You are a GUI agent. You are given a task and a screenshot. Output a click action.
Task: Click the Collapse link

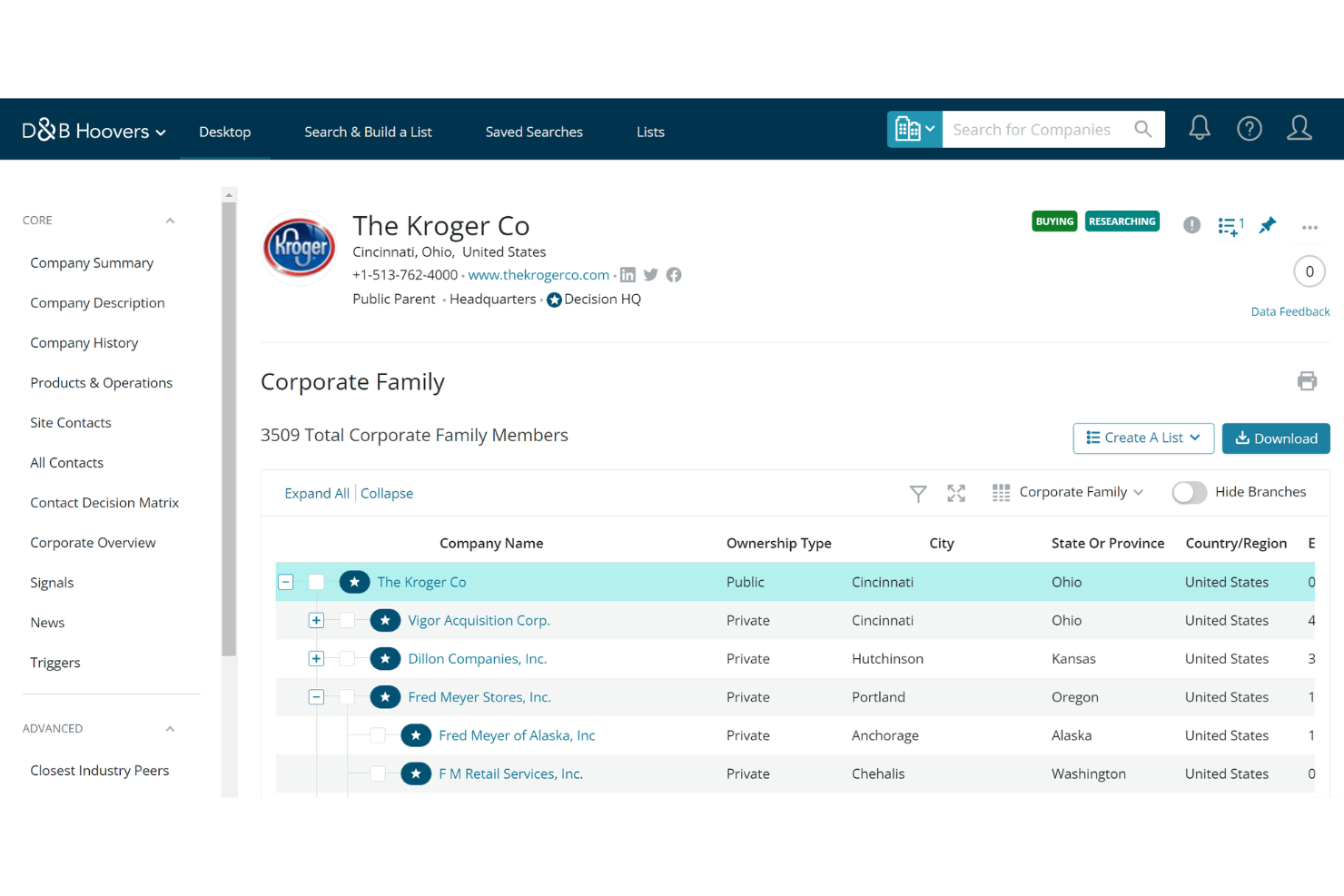[387, 493]
